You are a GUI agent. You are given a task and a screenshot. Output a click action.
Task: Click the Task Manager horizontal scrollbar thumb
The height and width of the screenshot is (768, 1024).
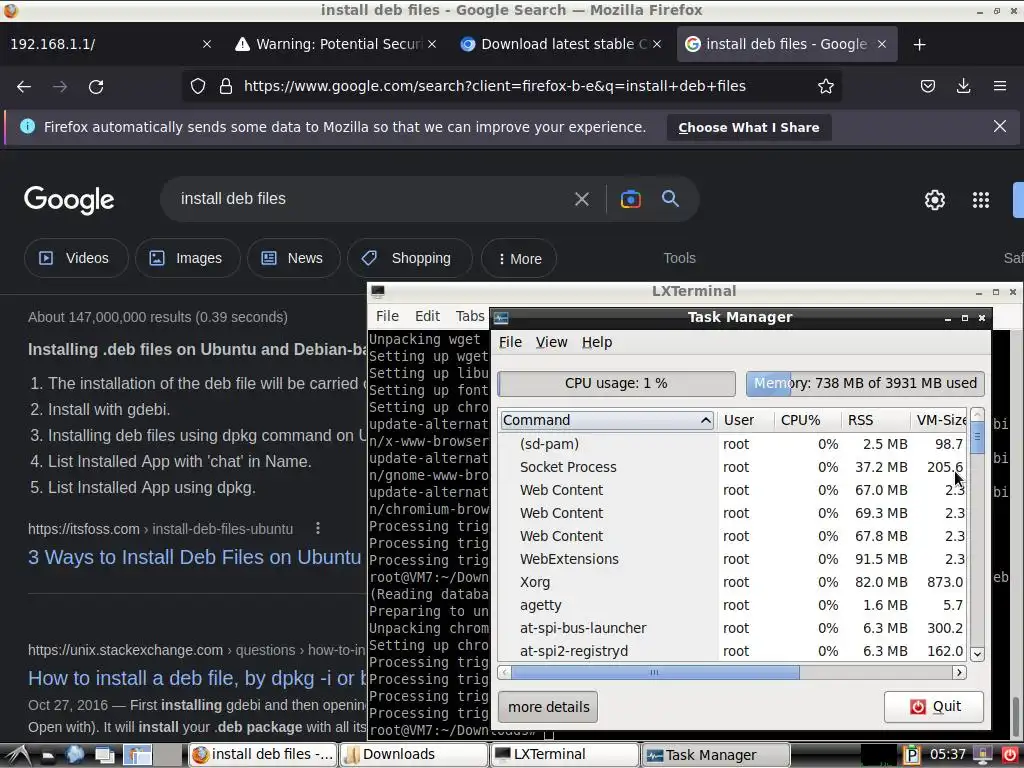655,672
